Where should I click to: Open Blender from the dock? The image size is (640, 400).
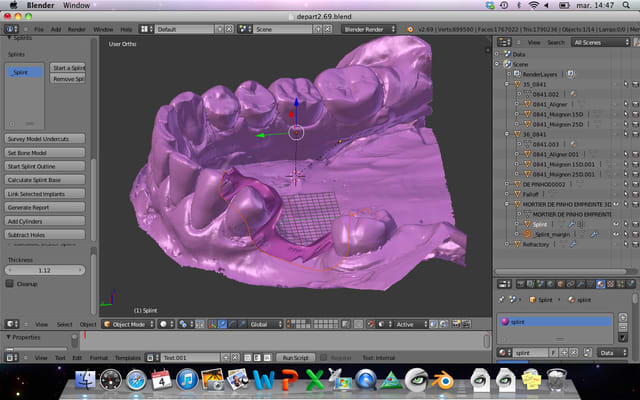click(442, 380)
